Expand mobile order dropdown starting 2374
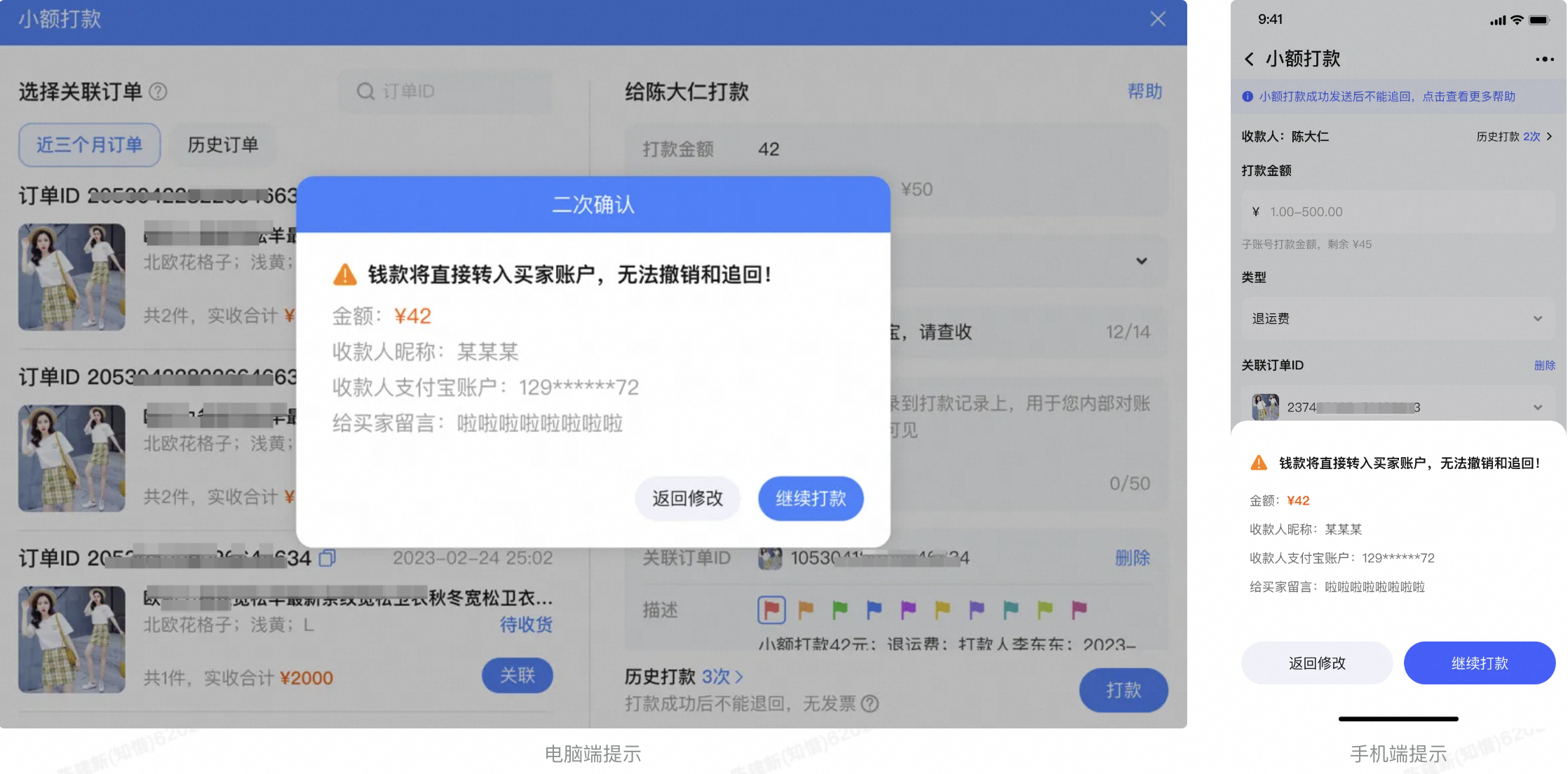The height and width of the screenshot is (774, 1568). click(x=1538, y=407)
